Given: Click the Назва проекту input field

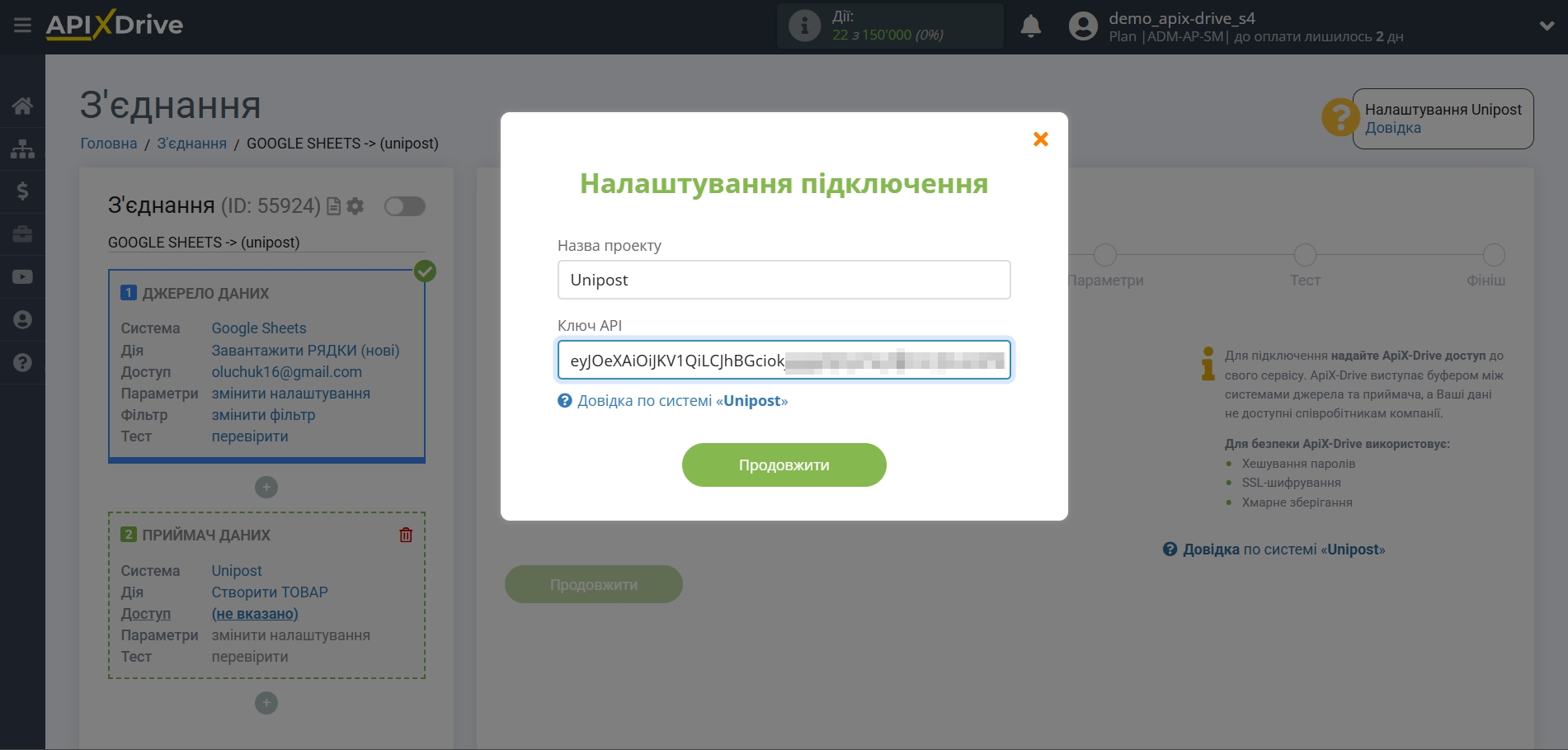Looking at the screenshot, I should pyautogui.click(x=784, y=280).
